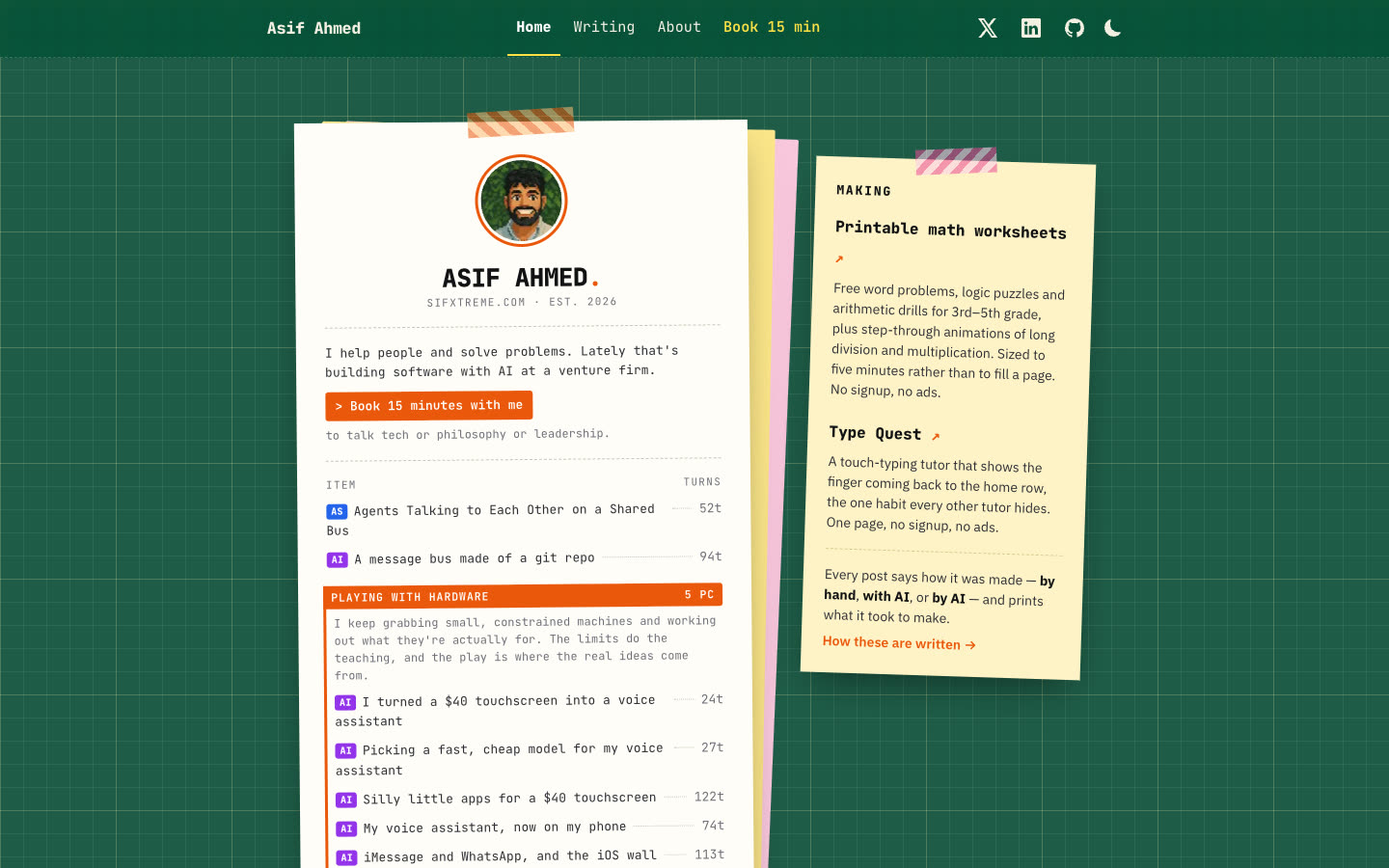Click the ITEM column header
The height and width of the screenshot is (868, 1389).
[340, 485]
